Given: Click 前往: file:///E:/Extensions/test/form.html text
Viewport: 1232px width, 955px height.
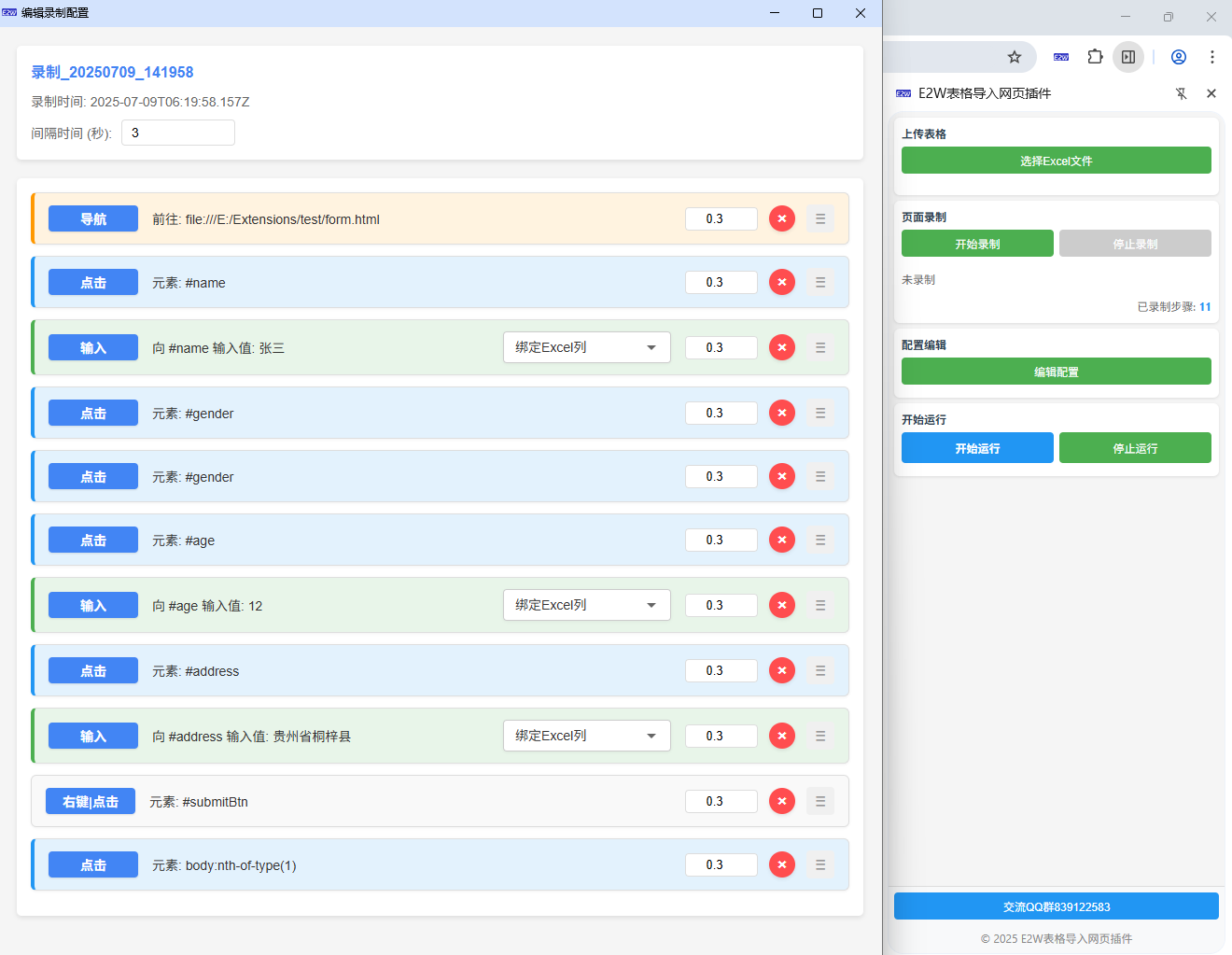Looking at the screenshot, I should [x=266, y=219].
